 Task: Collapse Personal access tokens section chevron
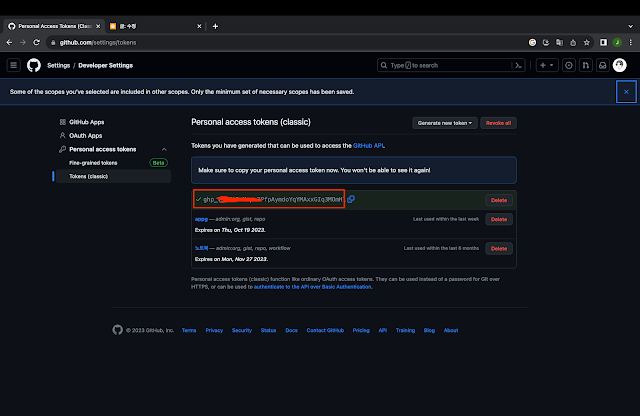164,149
